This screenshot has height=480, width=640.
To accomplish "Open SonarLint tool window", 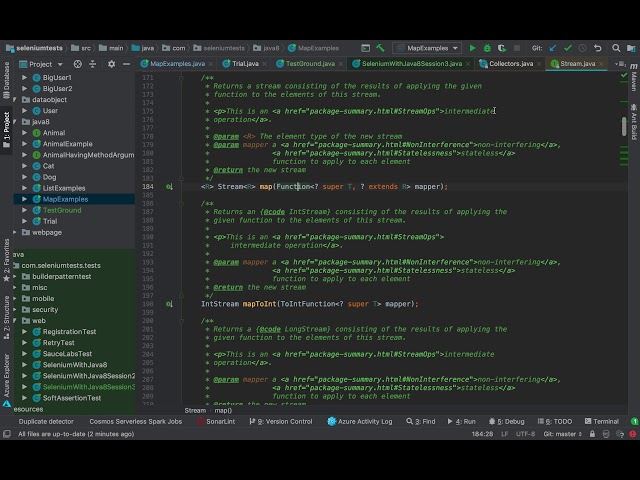I will (216, 421).
